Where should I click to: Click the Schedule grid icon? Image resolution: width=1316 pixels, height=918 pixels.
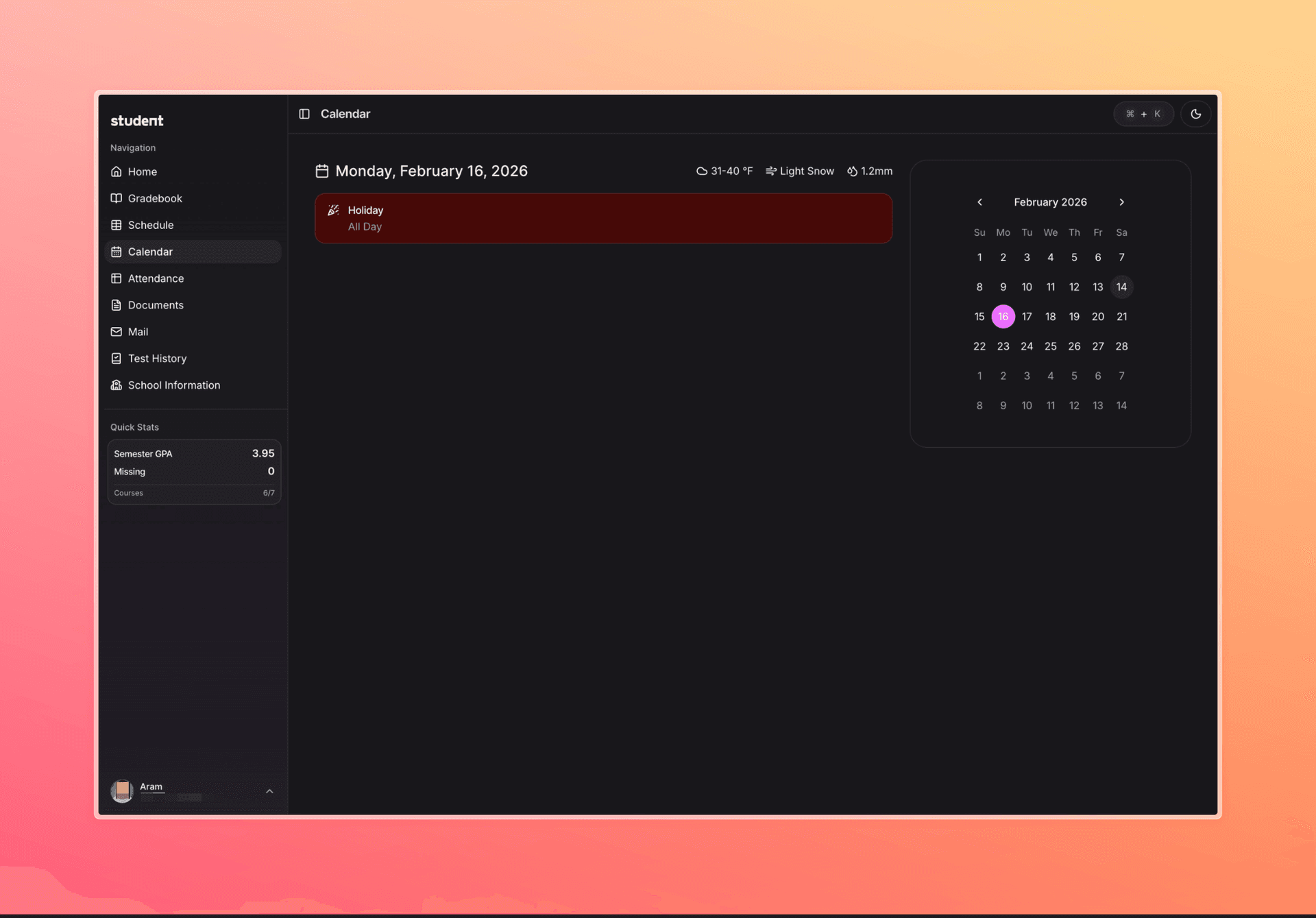(117, 225)
